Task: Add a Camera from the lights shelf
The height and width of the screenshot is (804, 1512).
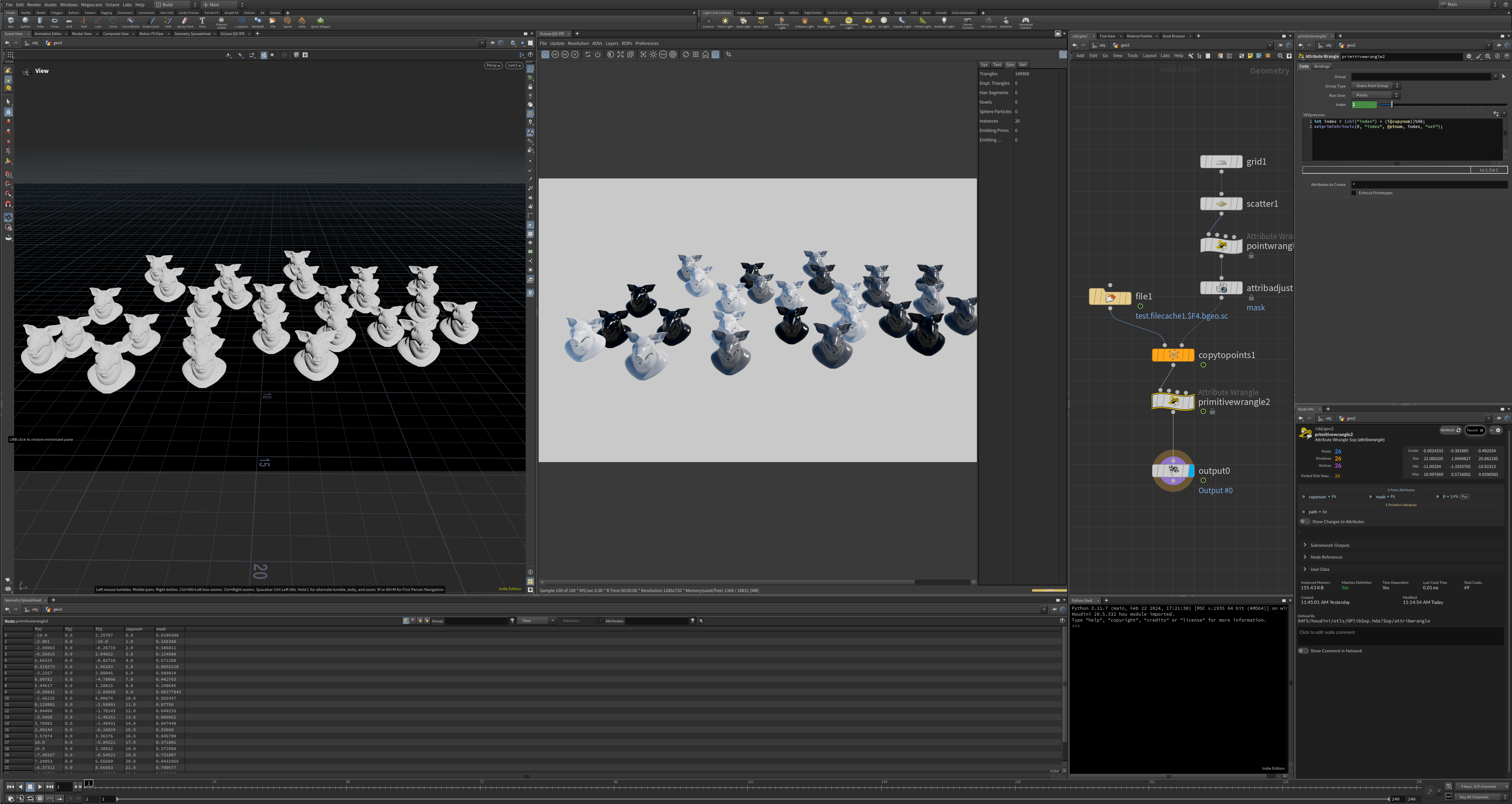Action: 708,22
